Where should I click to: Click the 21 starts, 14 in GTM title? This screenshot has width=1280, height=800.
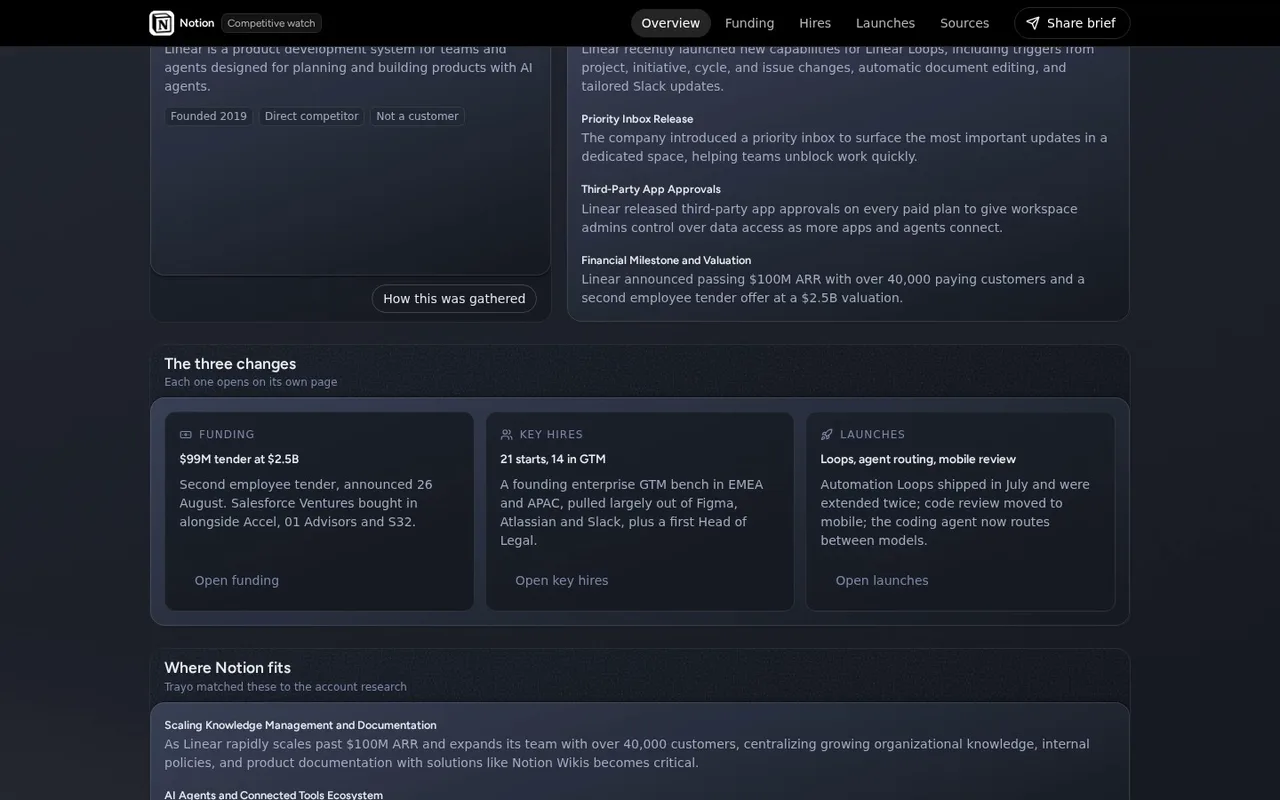click(553, 459)
